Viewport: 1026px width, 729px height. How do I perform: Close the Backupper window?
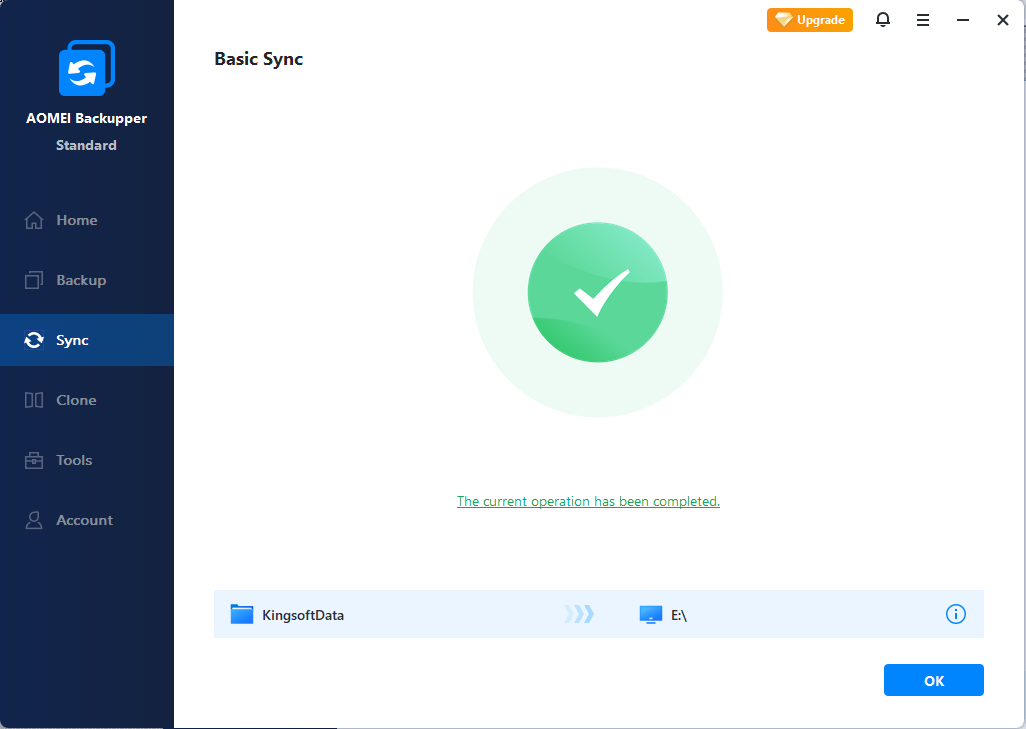tap(1002, 20)
